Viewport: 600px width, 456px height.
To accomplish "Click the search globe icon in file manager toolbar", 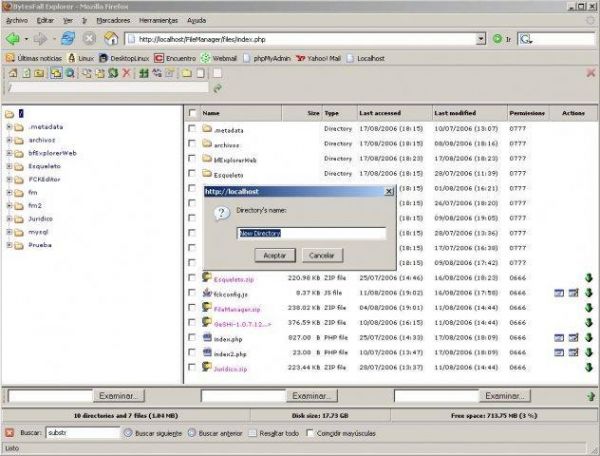I will [70, 73].
